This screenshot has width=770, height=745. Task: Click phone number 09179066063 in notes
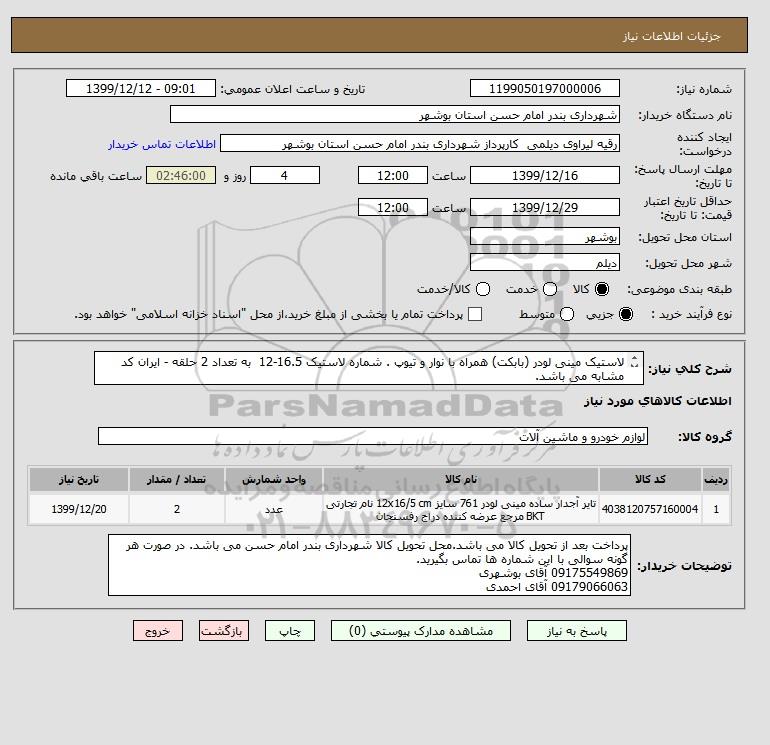click(x=589, y=586)
